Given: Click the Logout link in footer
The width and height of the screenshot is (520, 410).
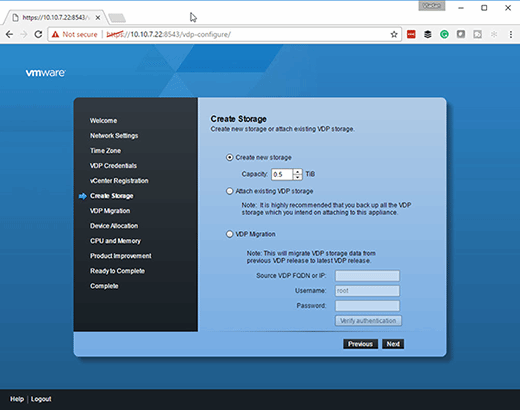Looking at the screenshot, I should click(x=41, y=399).
